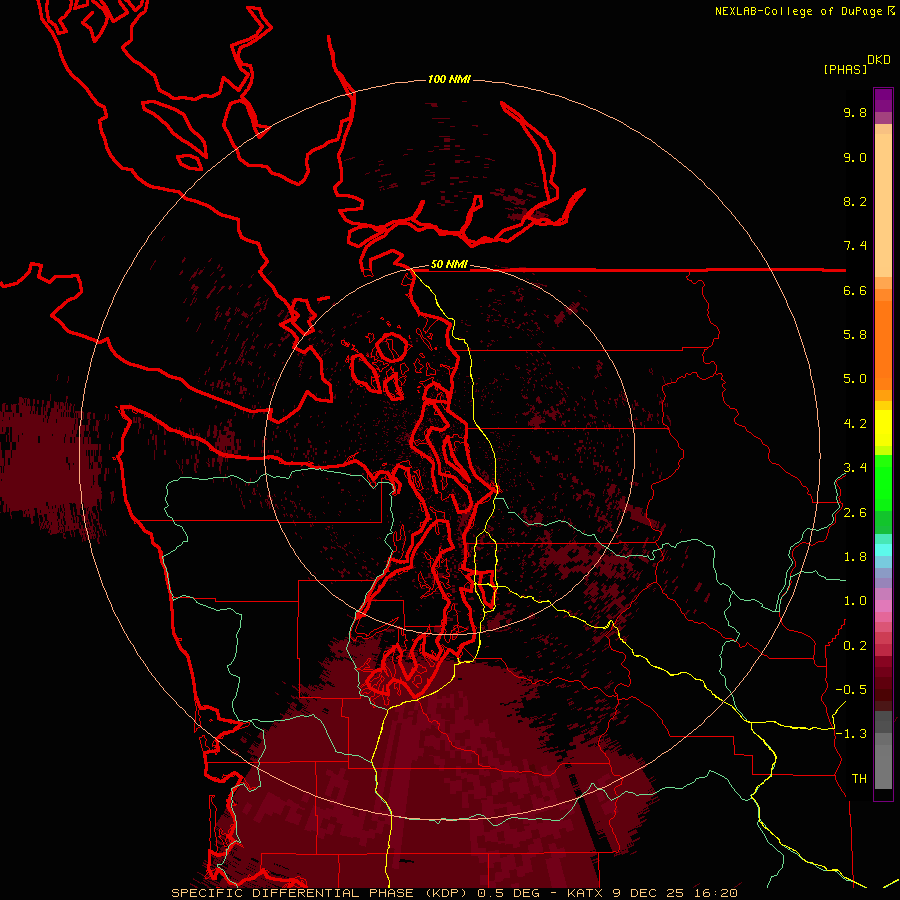Click the 1.0 legend value
The image size is (900, 900).
pos(855,602)
